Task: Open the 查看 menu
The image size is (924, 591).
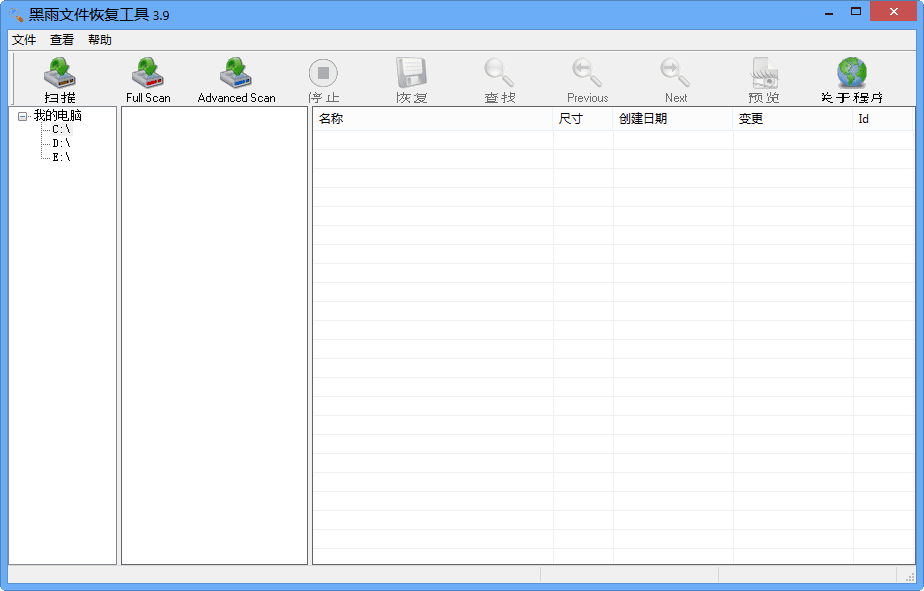Action: click(x=62, y=39)
